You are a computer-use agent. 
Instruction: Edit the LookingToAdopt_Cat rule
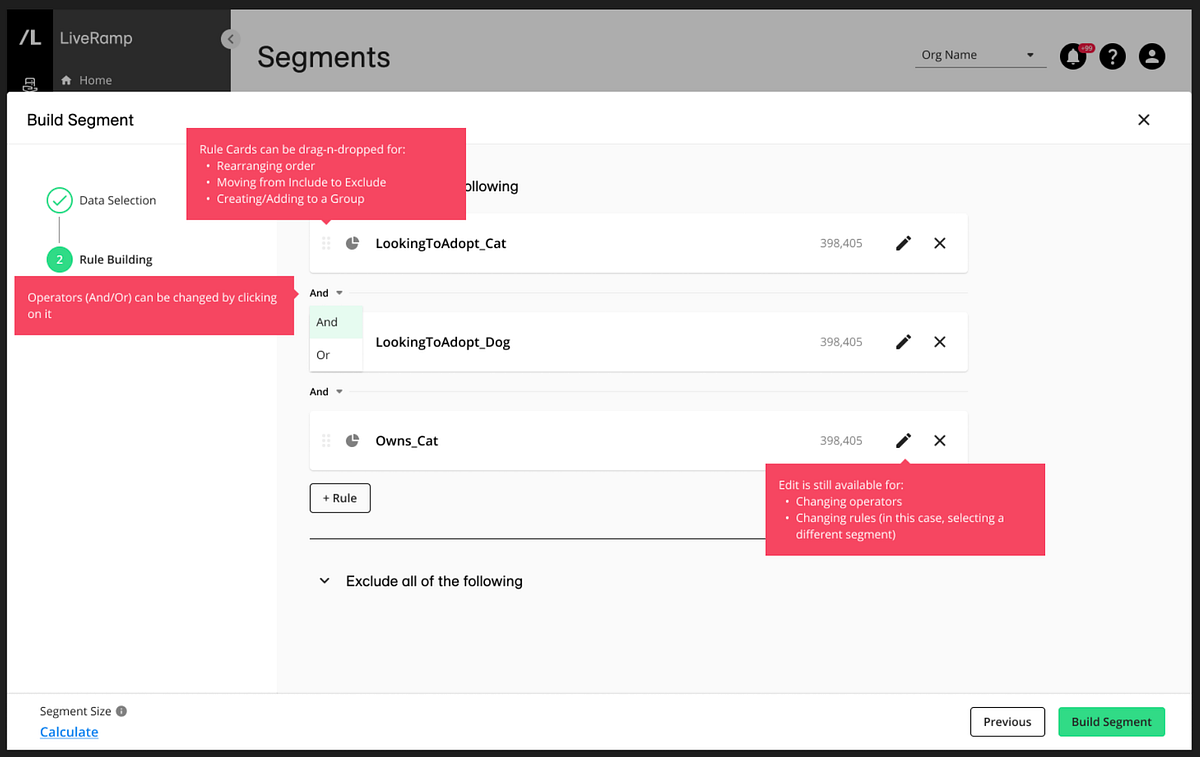(x=903, y=243)
